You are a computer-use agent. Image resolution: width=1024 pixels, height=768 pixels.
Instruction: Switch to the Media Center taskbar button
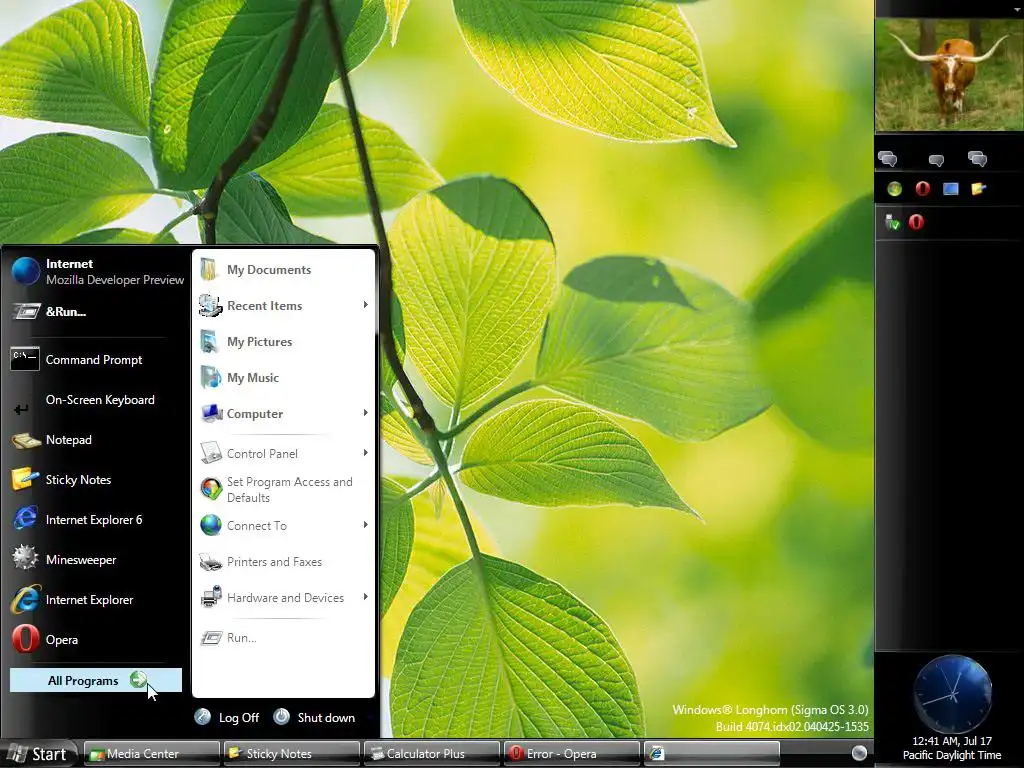pos(152,754)
